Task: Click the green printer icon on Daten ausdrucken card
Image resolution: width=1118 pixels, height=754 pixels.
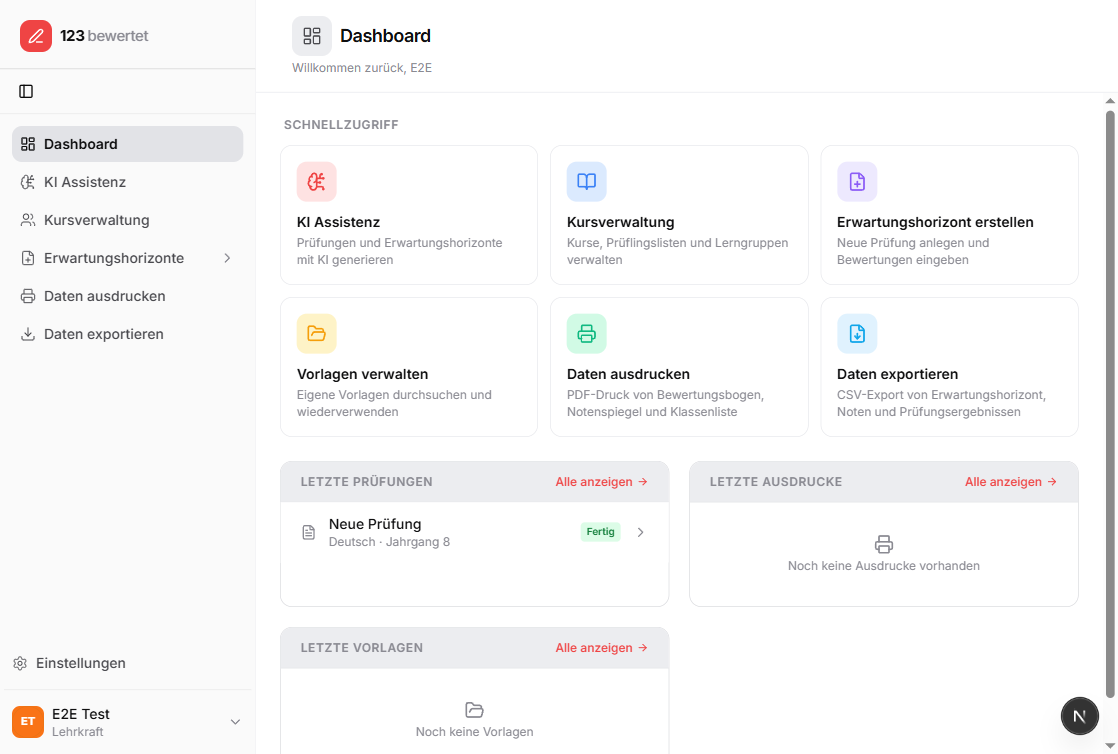Action: [x=587, y=334]
